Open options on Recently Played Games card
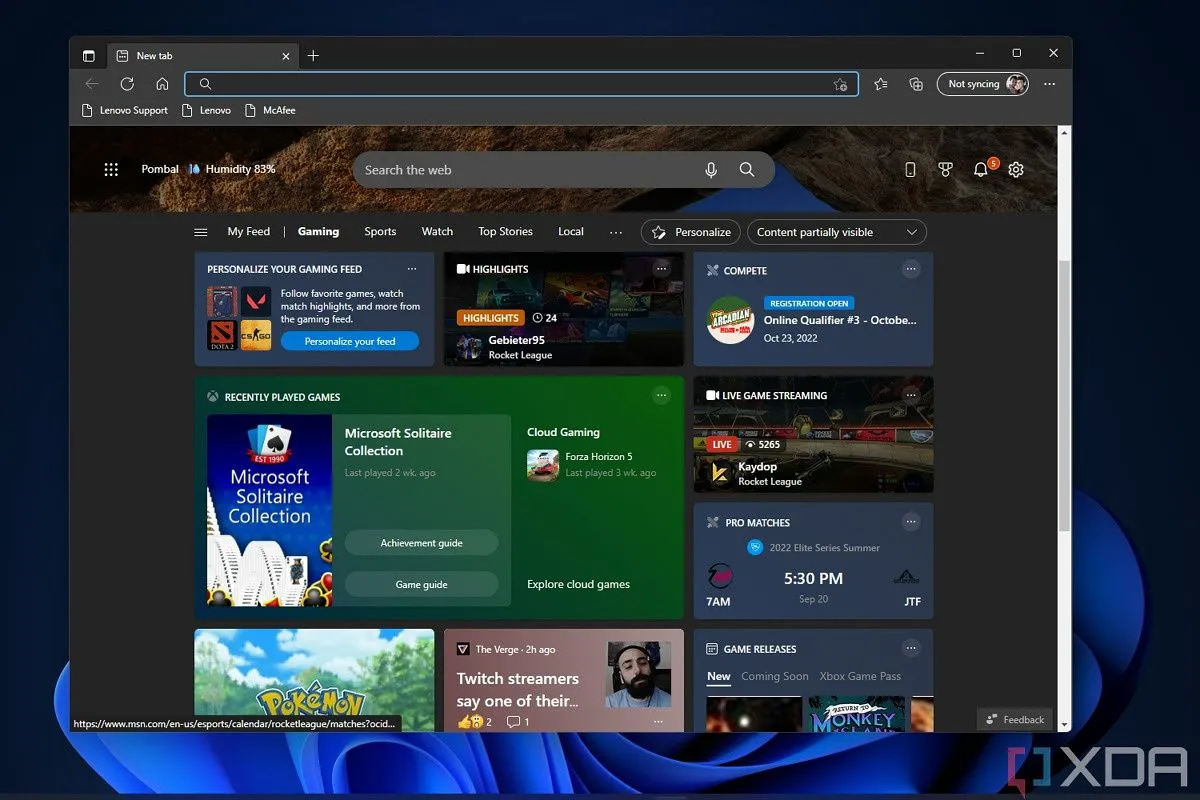The height and width of the screenshot is (800, 1200). (661, 395)
